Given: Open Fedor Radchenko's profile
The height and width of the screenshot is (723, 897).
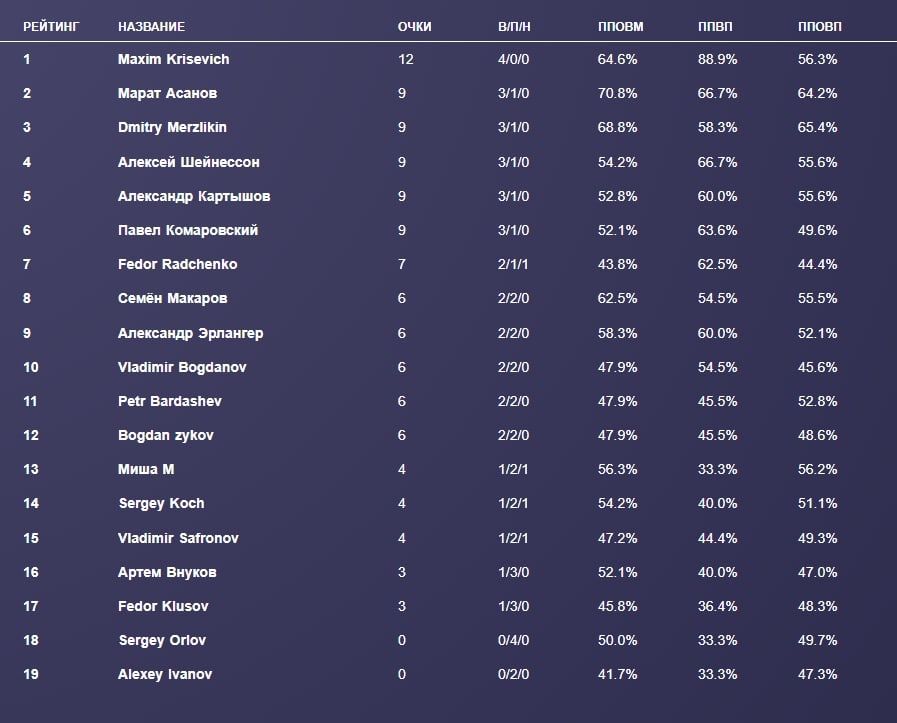Looking at the screenshot, I should point(177,264).
